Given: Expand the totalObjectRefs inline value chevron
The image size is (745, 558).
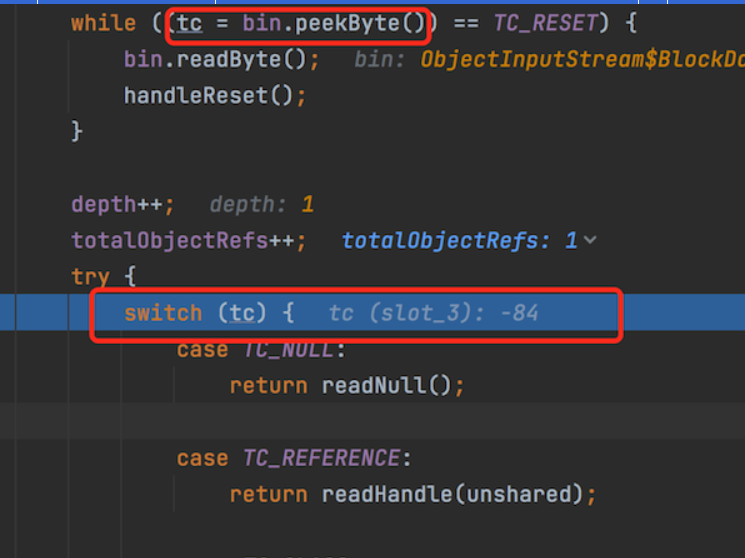Looking at the screenshot, I should 590,241.
